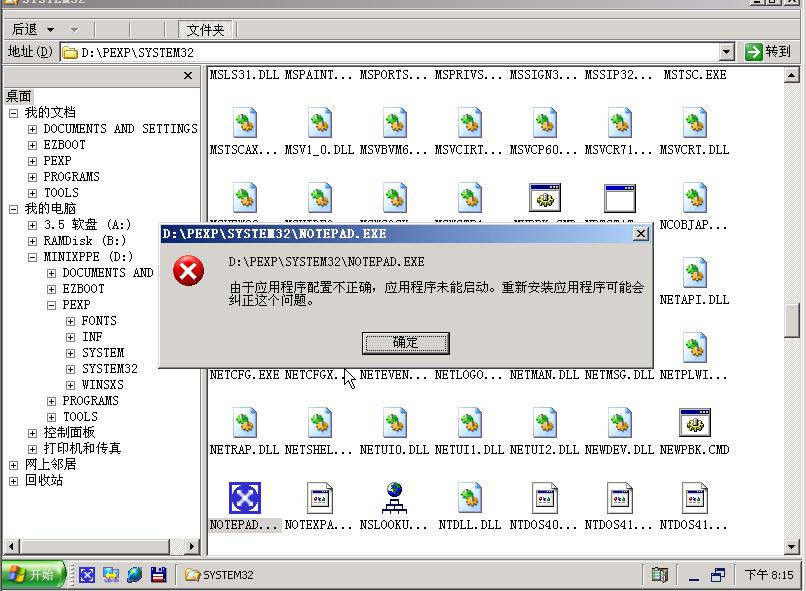Close the NOTEPAD.EXE error dialog
The width and height of the screenshot is (806, 591).
click(640, 234)
